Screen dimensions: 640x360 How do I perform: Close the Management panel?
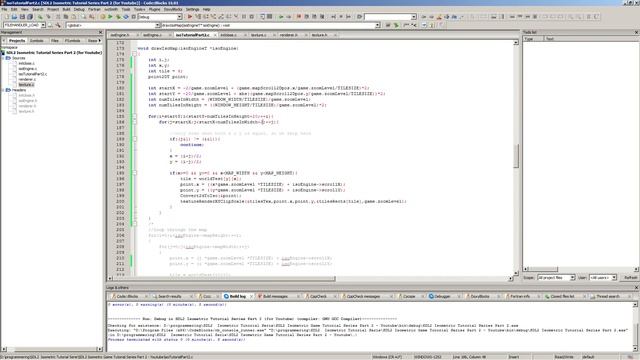click(x=100, y=32)
